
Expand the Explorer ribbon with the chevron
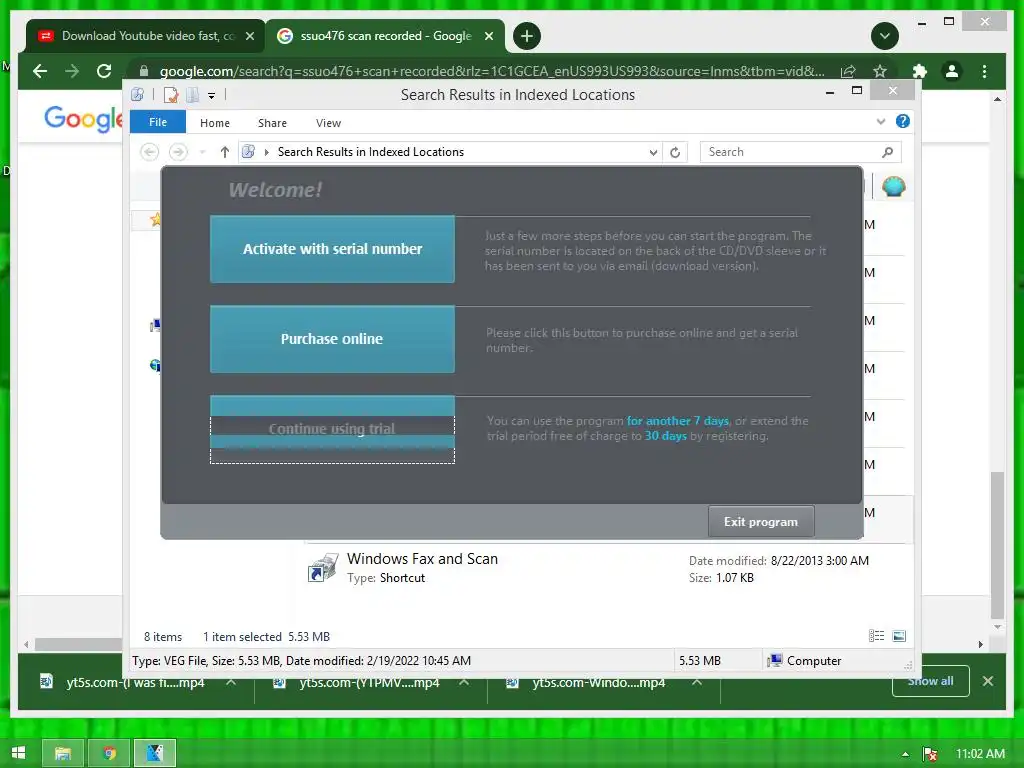(x=881, y=121)
